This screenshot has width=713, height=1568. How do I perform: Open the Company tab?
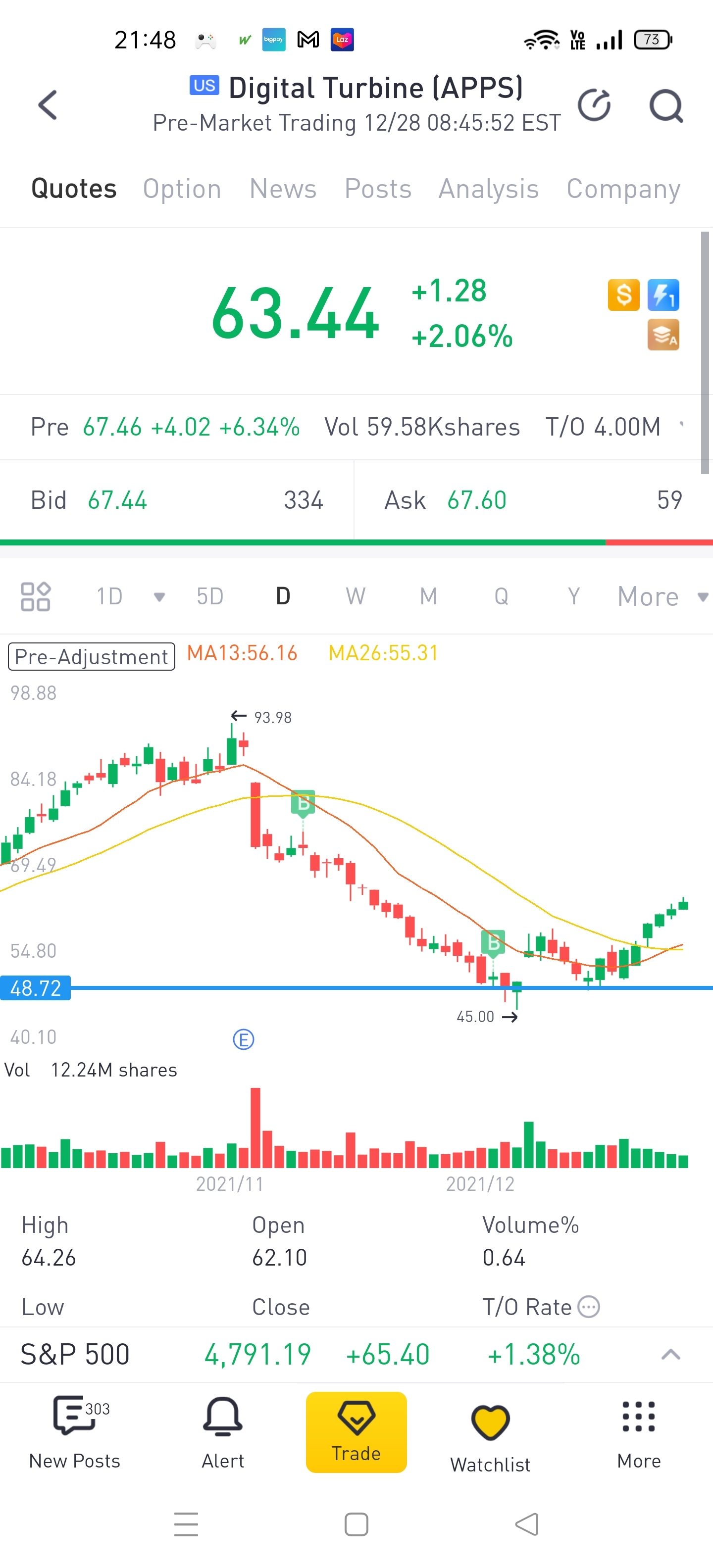point(623,189)
